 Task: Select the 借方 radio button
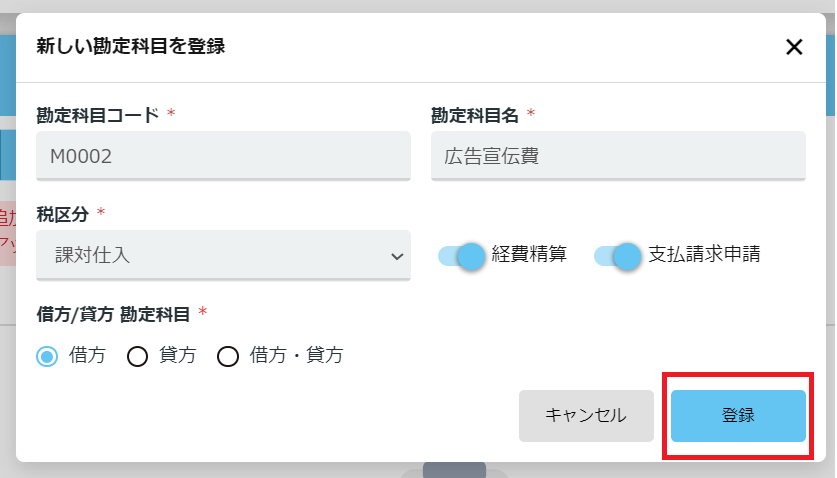point(47,356)
